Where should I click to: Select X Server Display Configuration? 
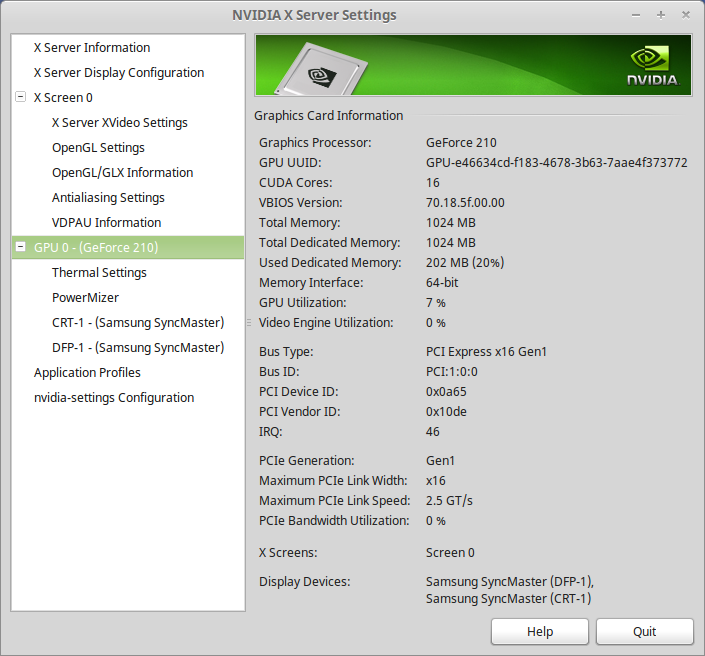click(119, 73)
